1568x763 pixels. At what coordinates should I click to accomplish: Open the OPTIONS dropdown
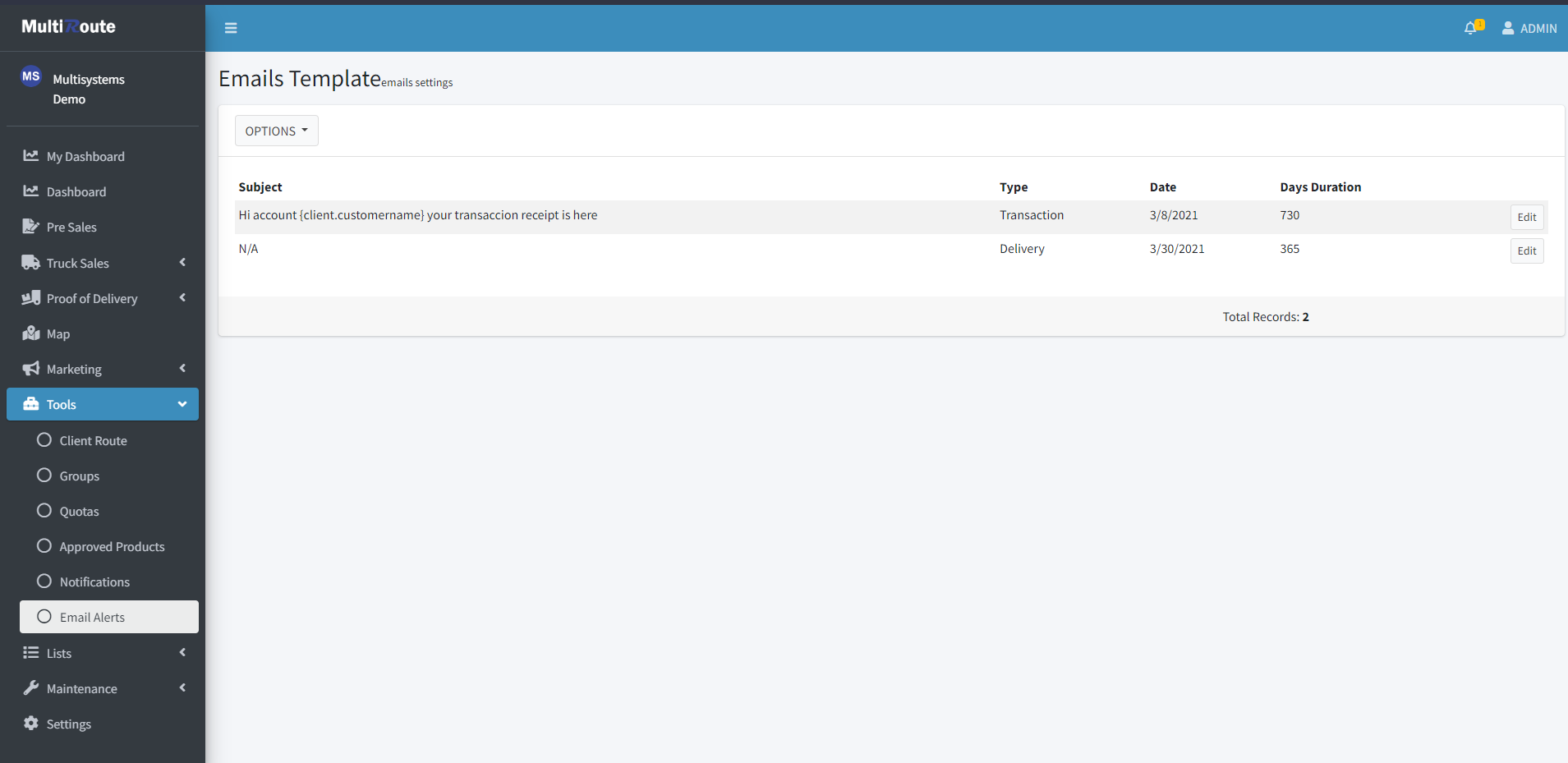click(276, 131)
